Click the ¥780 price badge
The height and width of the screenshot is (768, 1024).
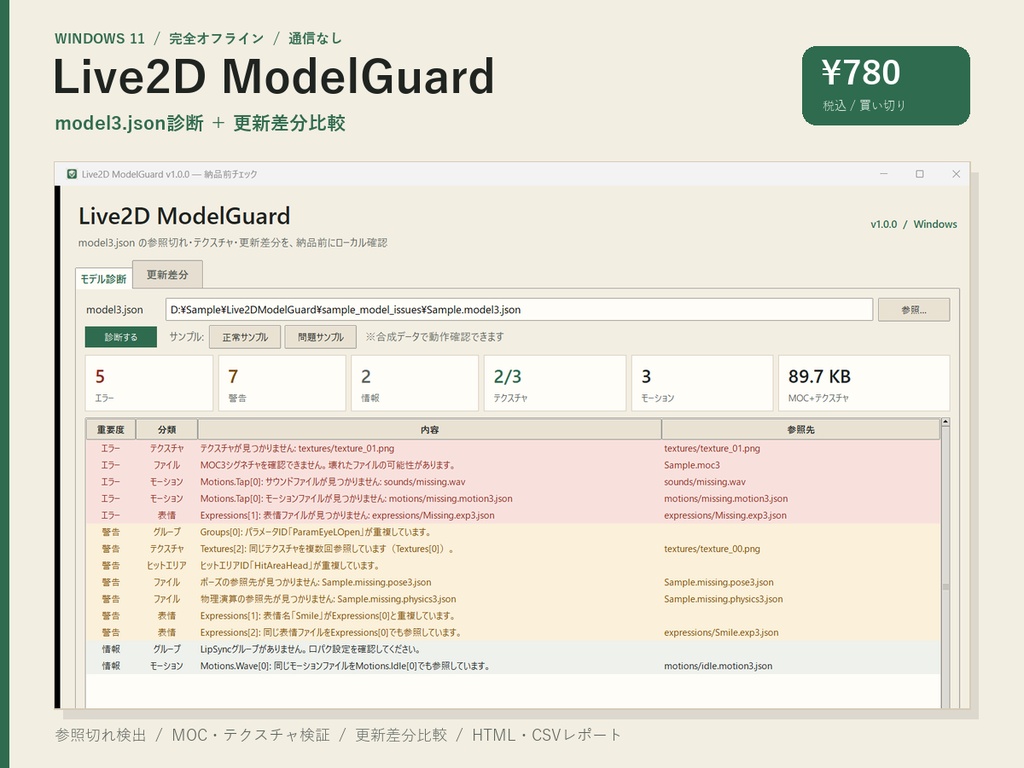(886, 86)
